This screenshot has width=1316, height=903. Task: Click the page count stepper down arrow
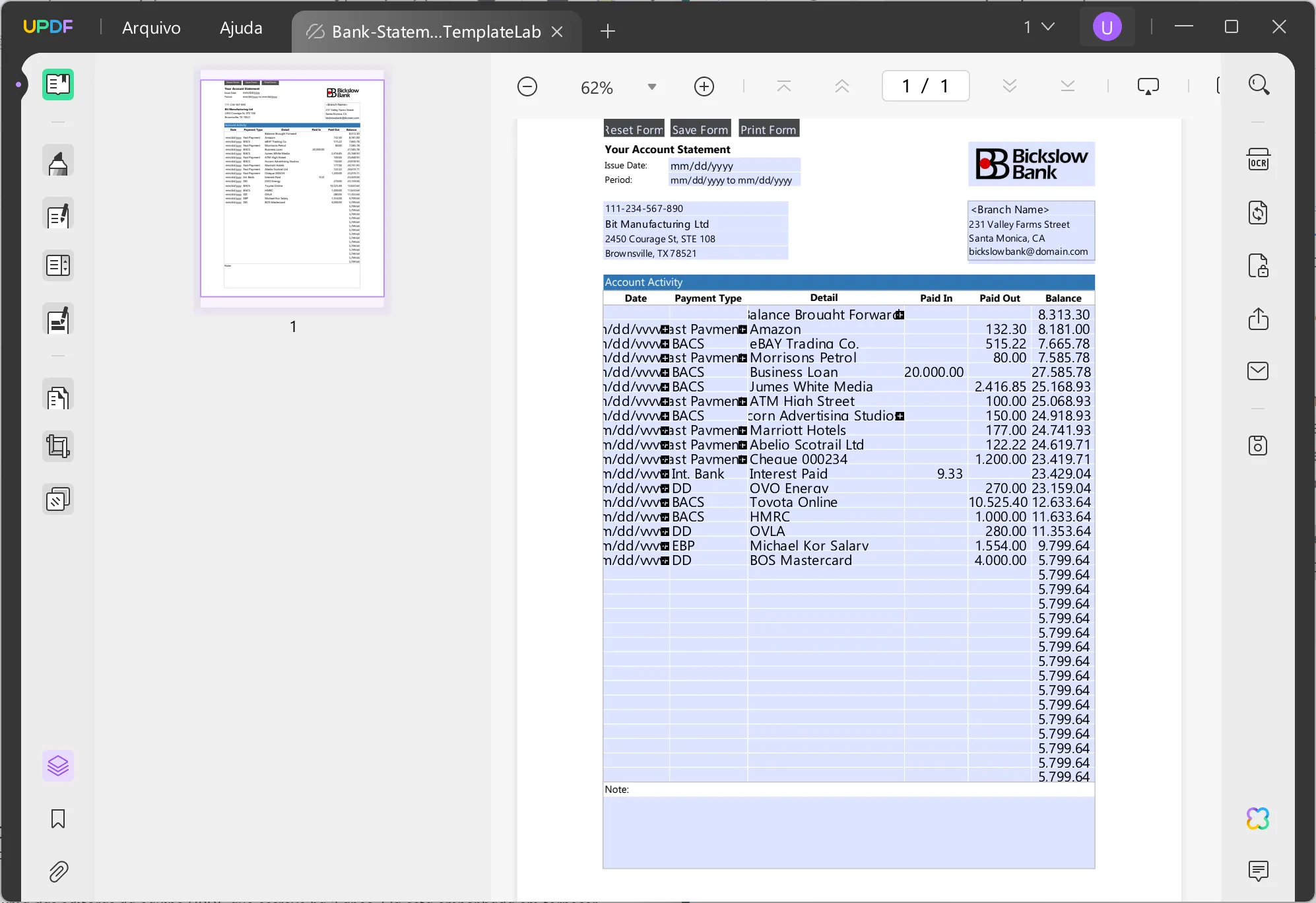1010,86
